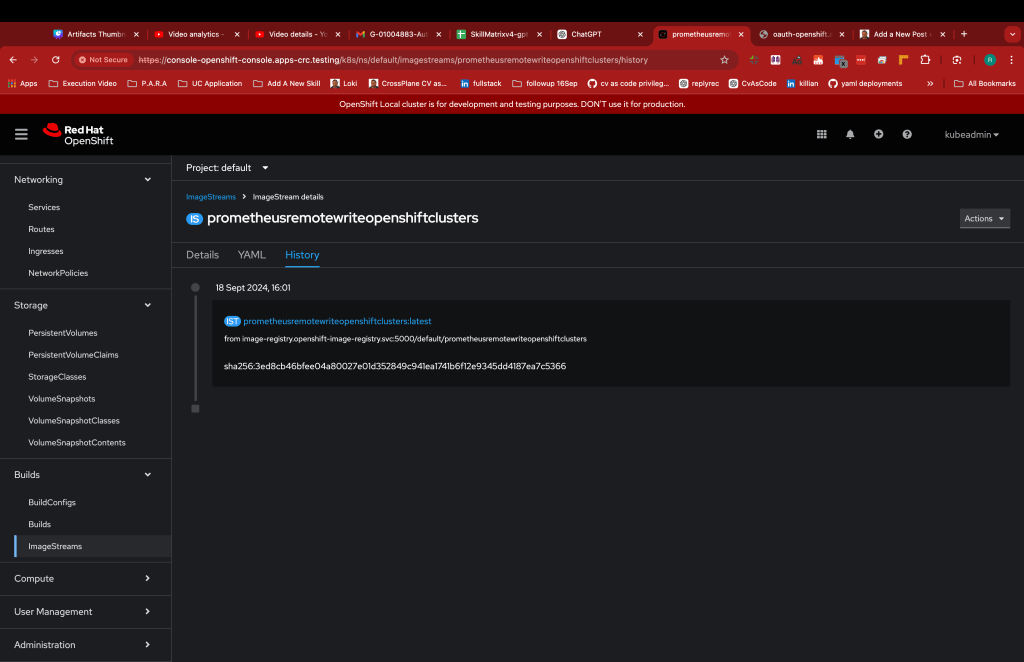This screenshot has height=662, width=1024.
Task: Collapse the Builds section
Action: [85, 475]
